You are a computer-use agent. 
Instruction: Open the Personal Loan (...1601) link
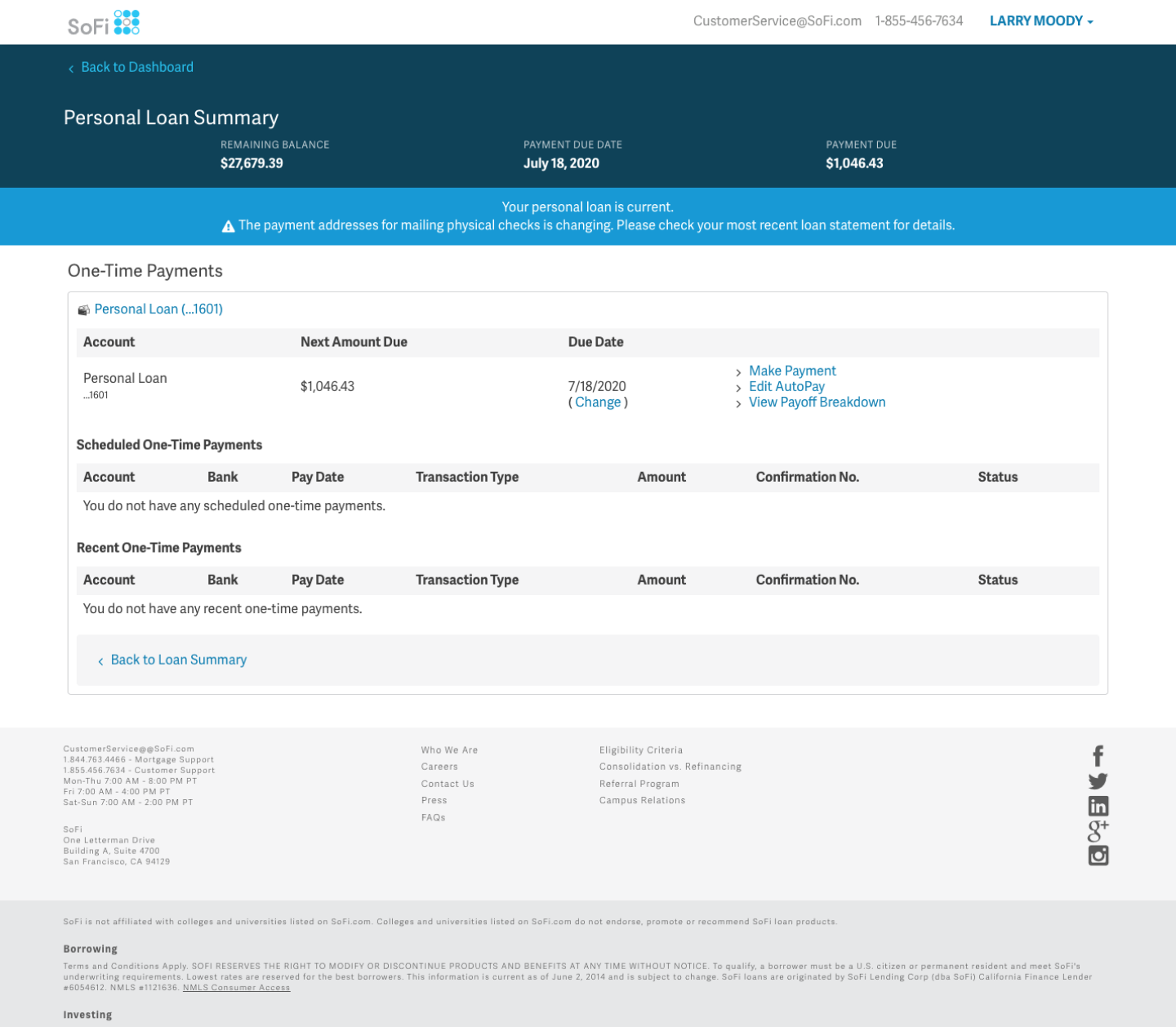158,309
